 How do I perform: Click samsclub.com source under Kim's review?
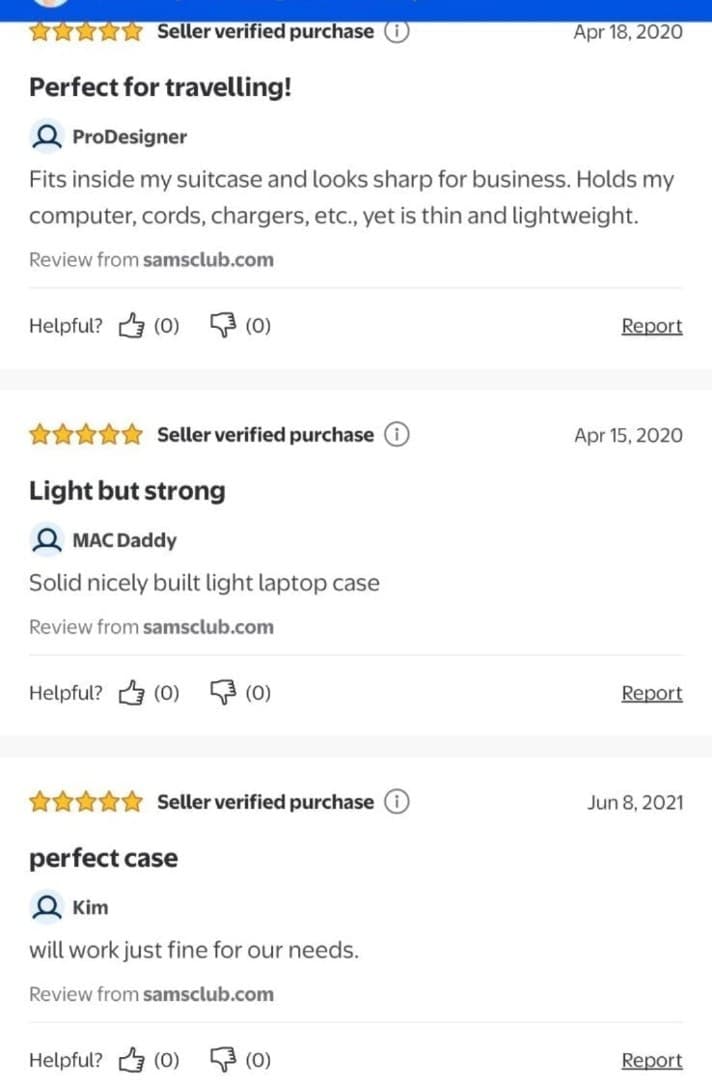[208, 994]
